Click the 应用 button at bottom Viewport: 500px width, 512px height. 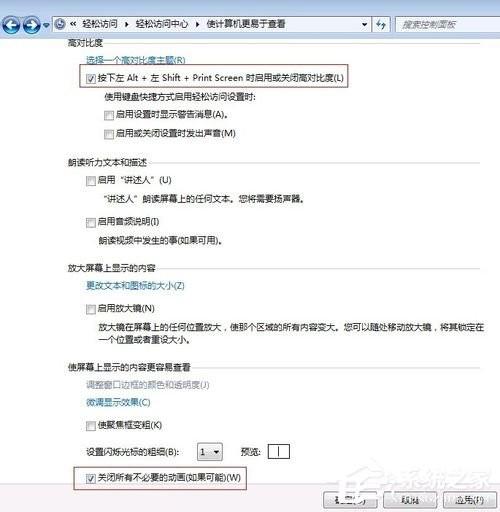(x=470, y=500)
